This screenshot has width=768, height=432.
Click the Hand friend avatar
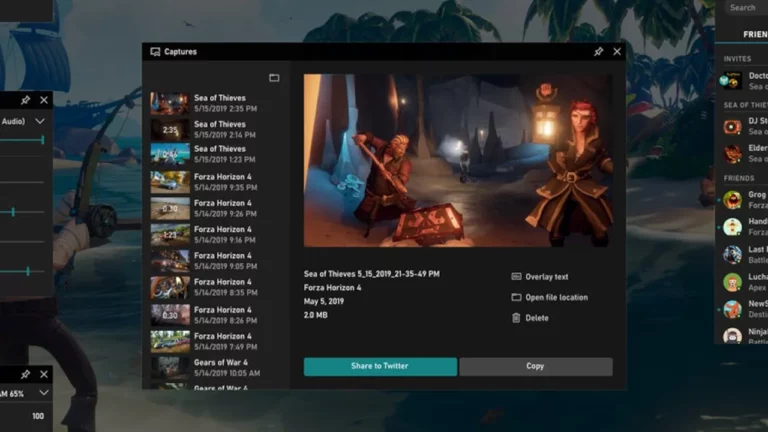click(x=732, y=227)
